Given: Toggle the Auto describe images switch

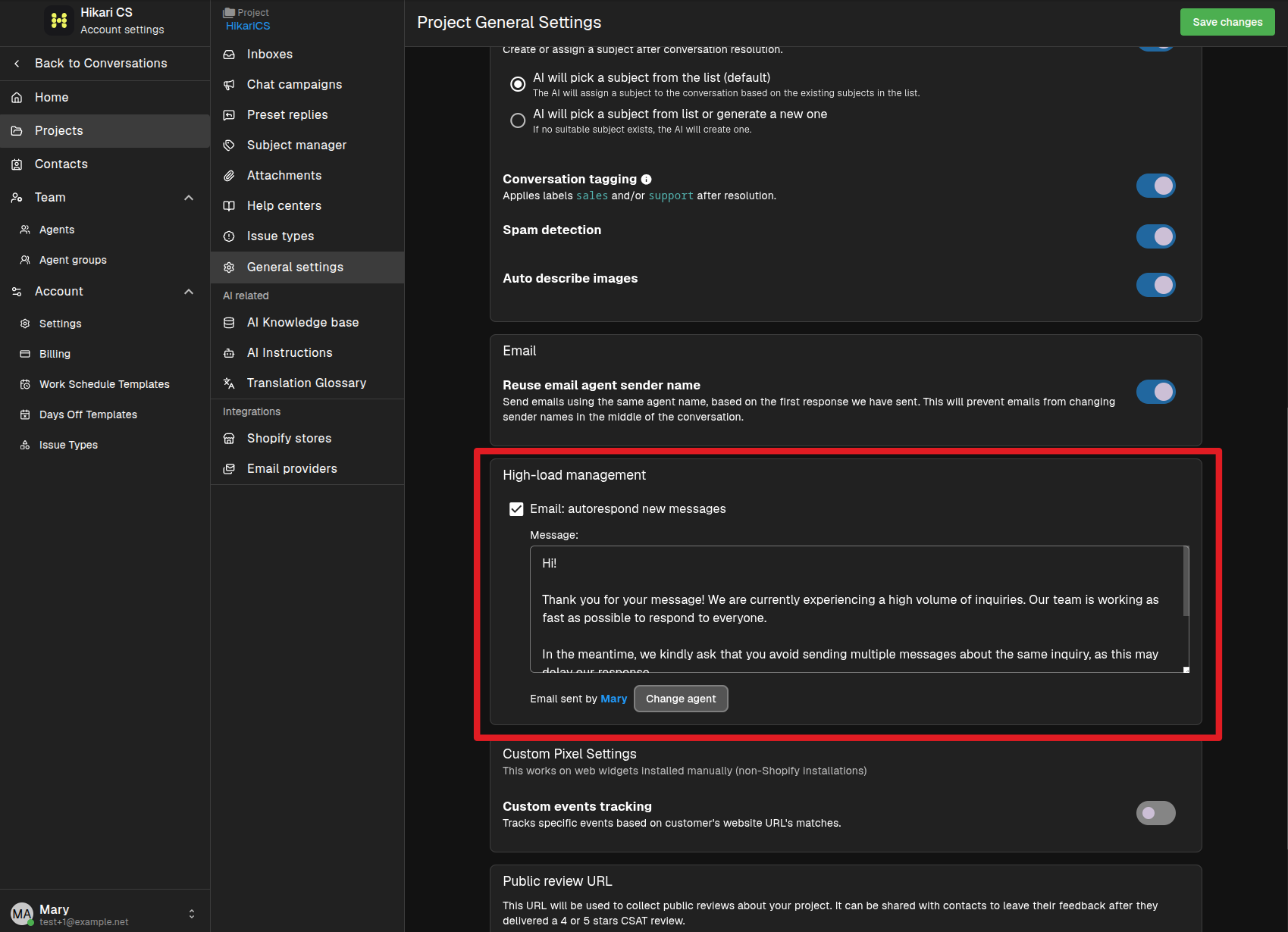Looking at the screenshot, I should coord(1155,285).
